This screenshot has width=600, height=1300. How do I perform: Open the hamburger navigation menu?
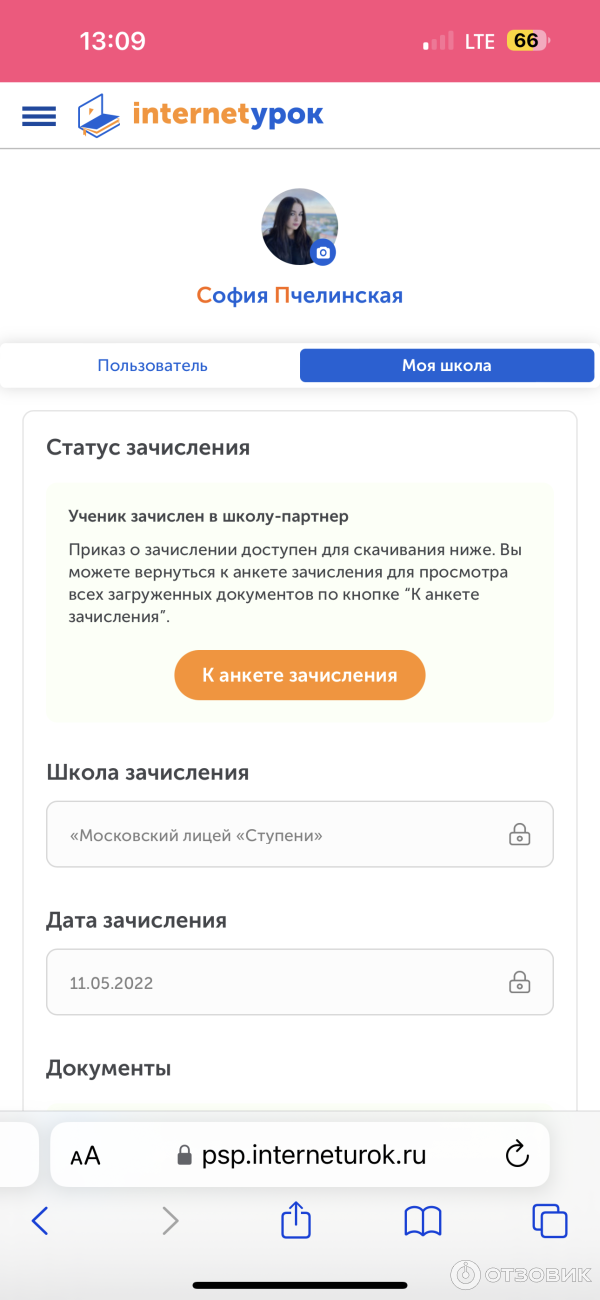[x=39, y=116]
